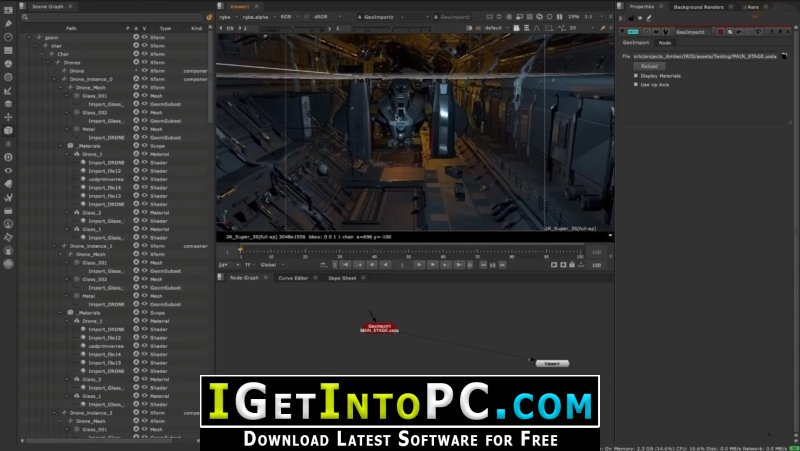This screenshot has height=451, width=800.
Task: Toggle the Use Up Axis checkbox
Action: tap(636, 84)
